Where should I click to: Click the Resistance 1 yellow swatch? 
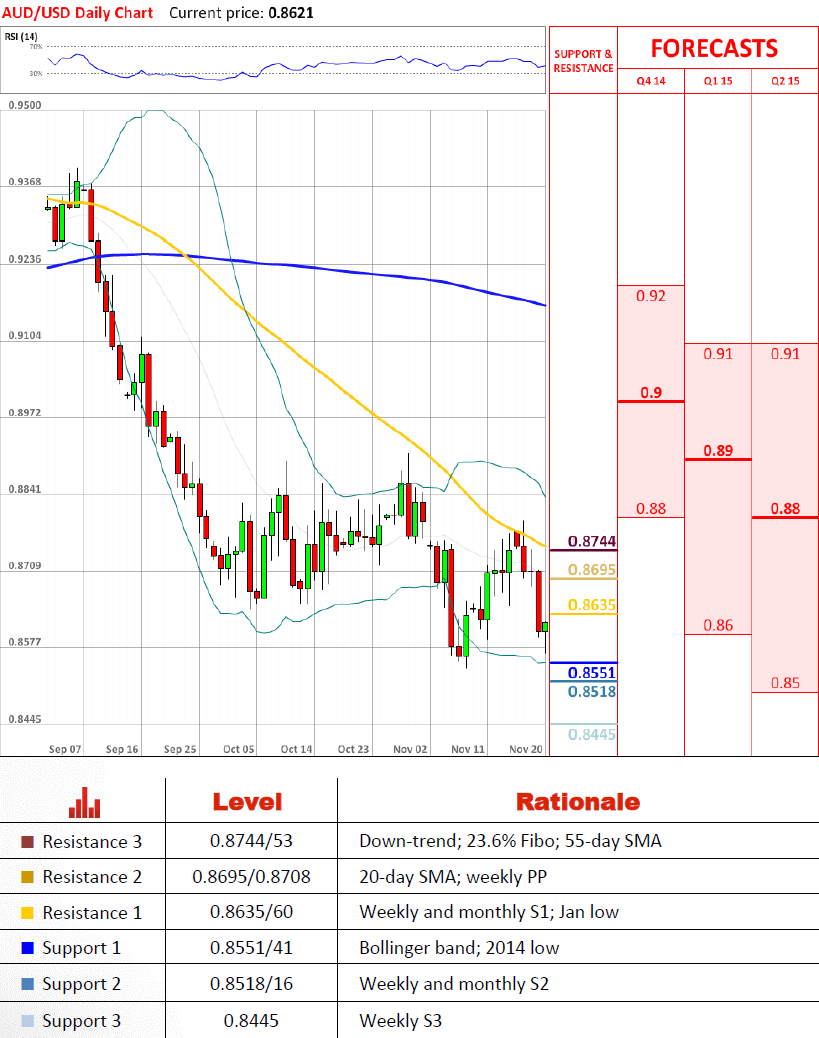[x=27, y=913]
